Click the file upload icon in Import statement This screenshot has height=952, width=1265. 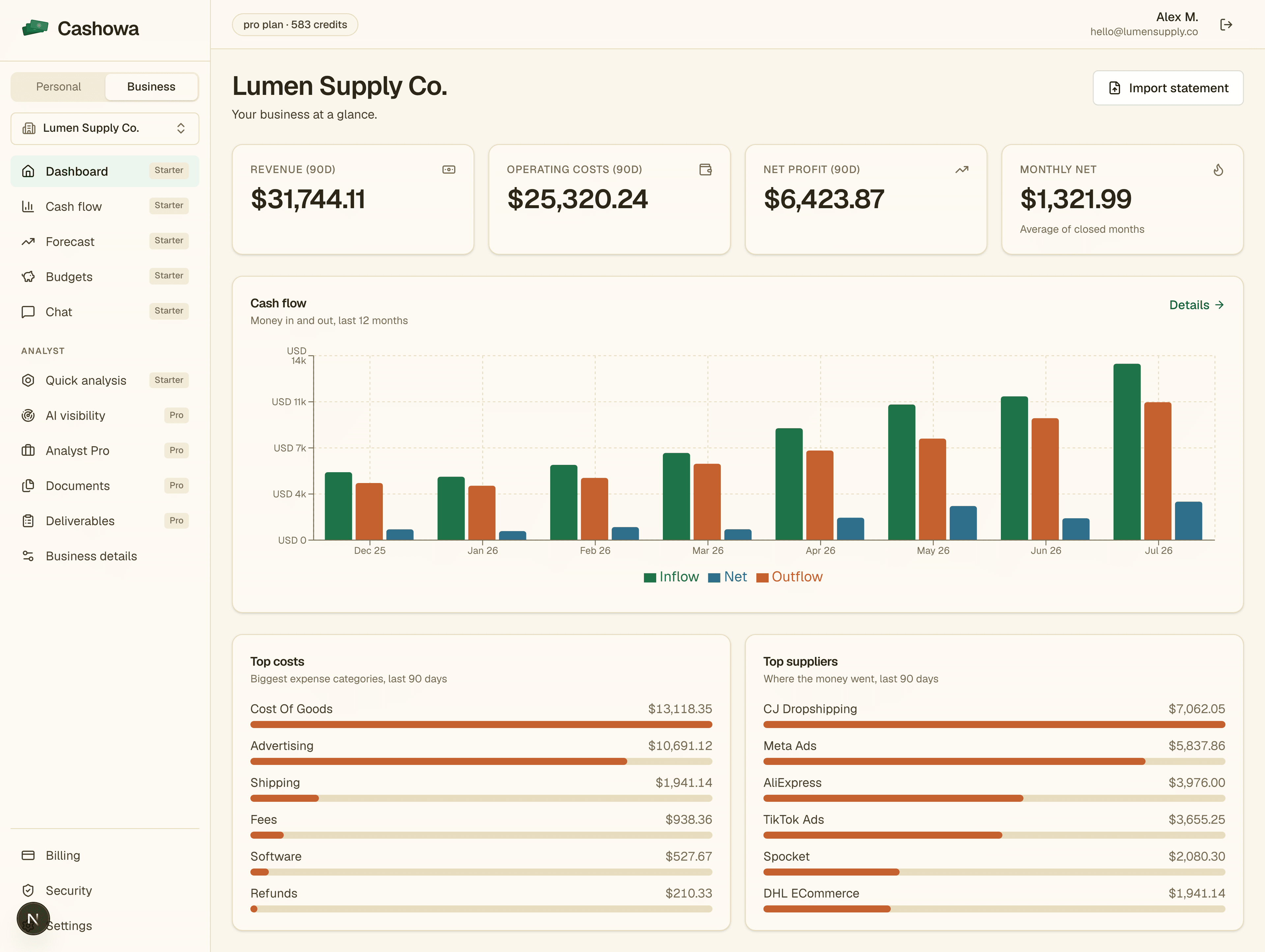[1114, 88]
